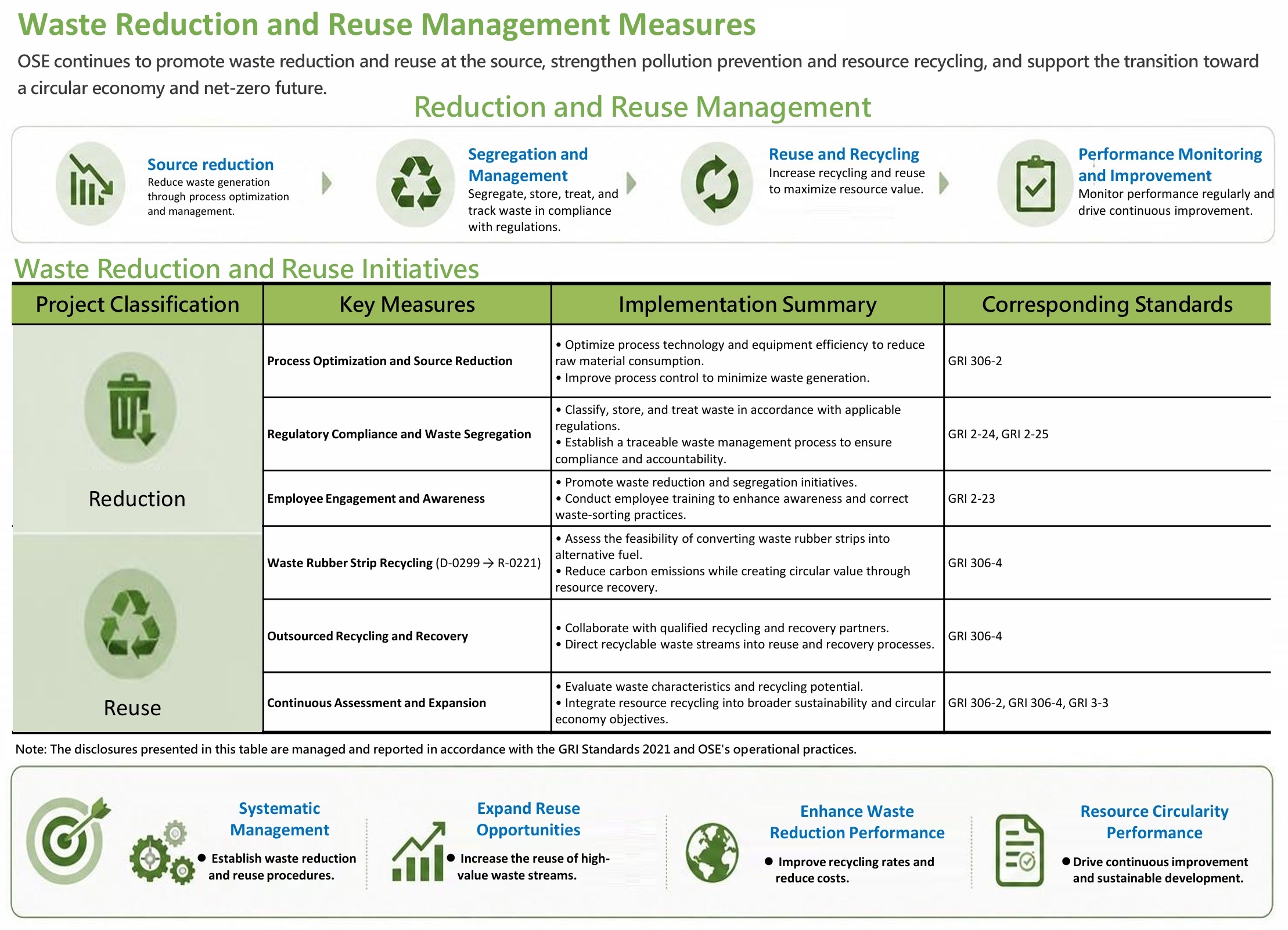Click the document checklist icon near Resource Circularity
This screenshot has width=1288, height=930.
pyautogui.click(x=1020, y=850)
